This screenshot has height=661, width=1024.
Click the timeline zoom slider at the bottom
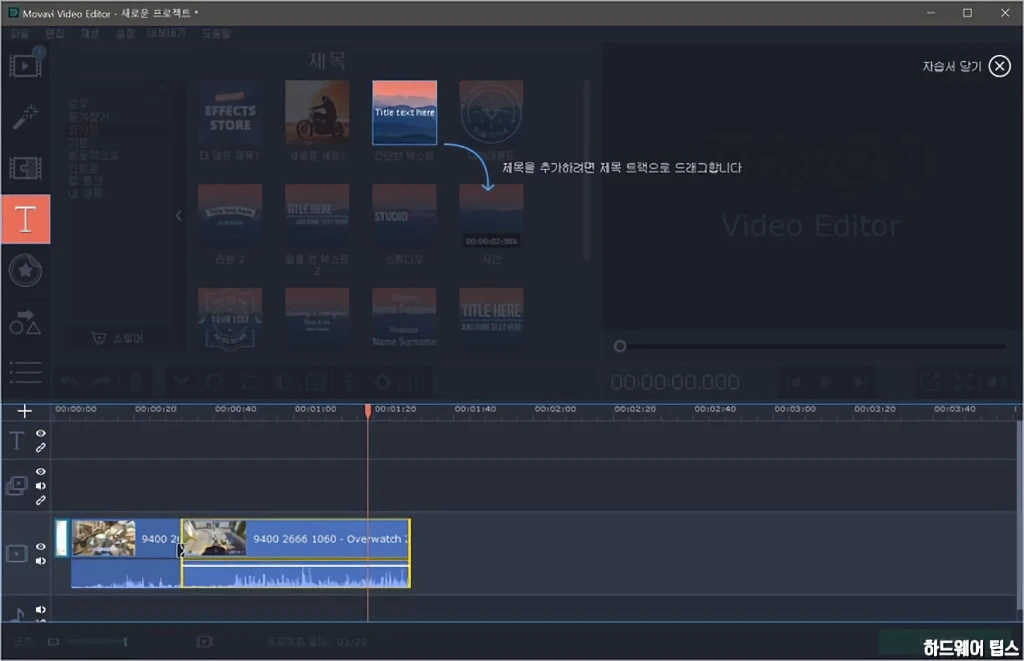(96, 642)
